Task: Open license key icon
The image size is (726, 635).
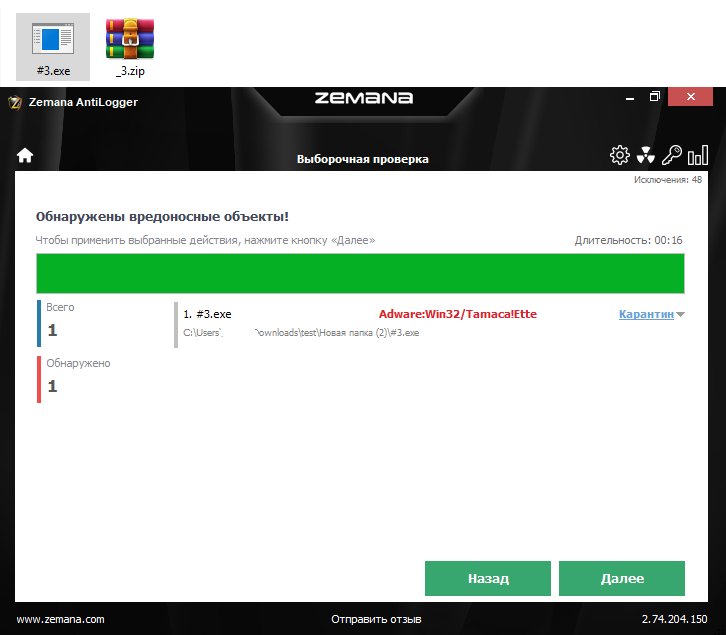Action: (x=671, y=155)
